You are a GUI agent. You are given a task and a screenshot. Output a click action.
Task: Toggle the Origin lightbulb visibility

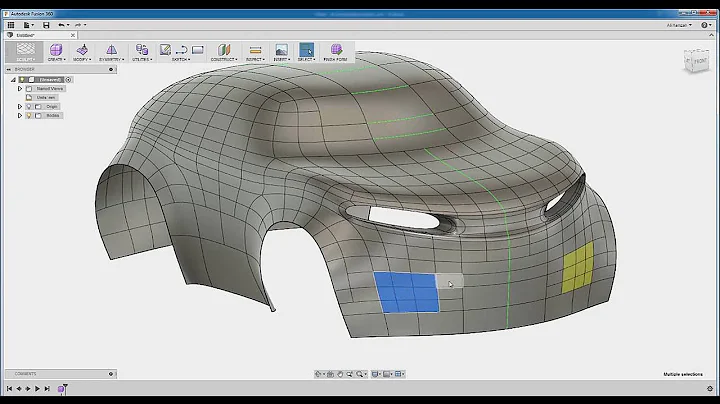coord(29,107)
